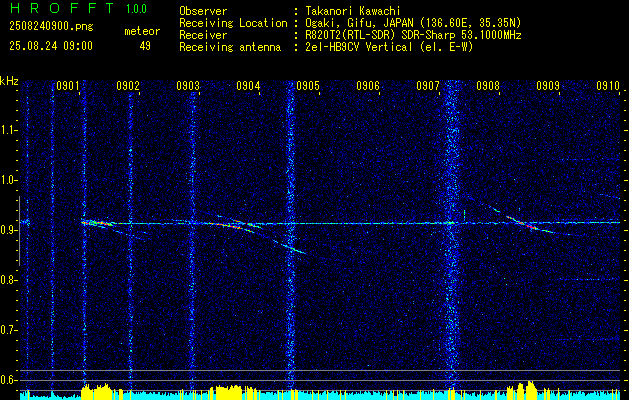Click the 0909 time marker

pyautogui.click(x=548, y=85)
